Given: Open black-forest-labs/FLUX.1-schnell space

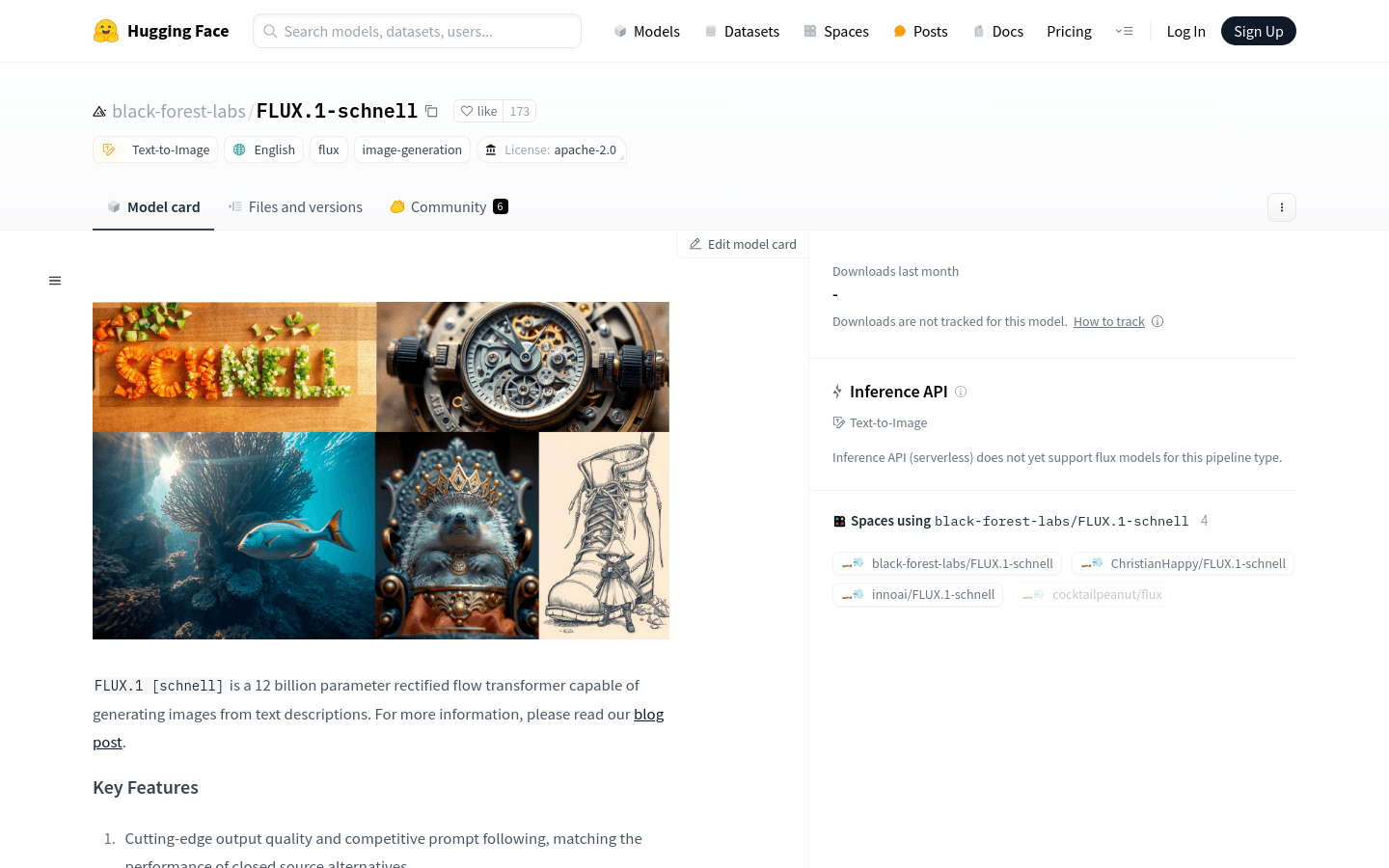Looking at the screenshot, I should pyautogui.click(x=947, y=563).
